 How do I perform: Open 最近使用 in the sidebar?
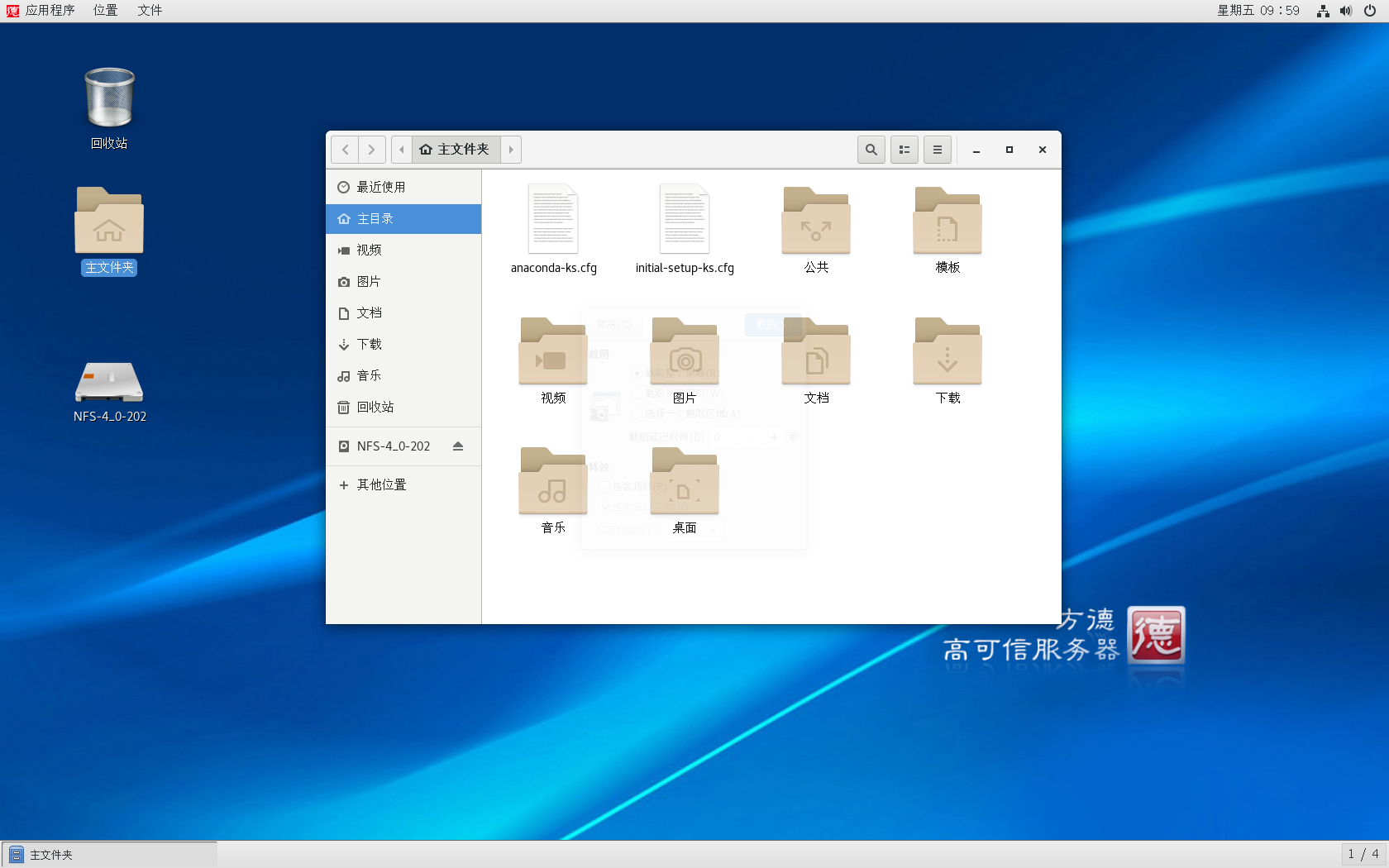click(403, 187)
